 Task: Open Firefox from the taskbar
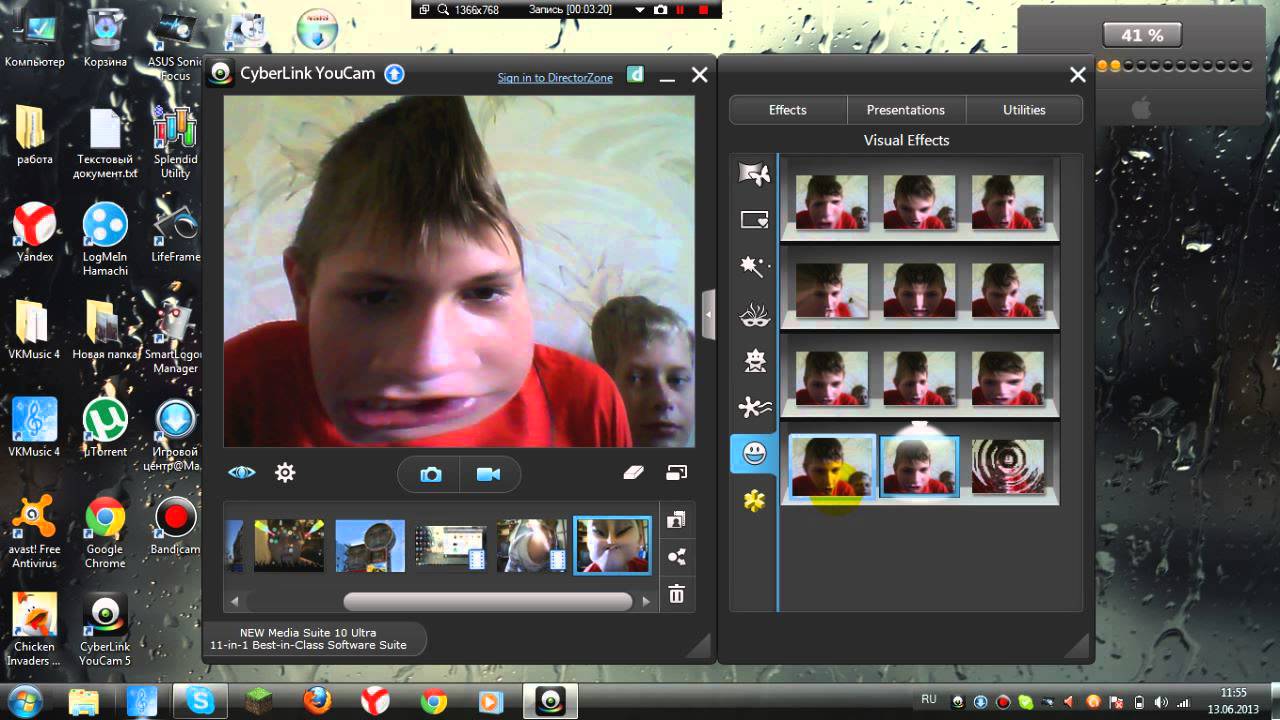pyautogui.click(x=317, y=701)
